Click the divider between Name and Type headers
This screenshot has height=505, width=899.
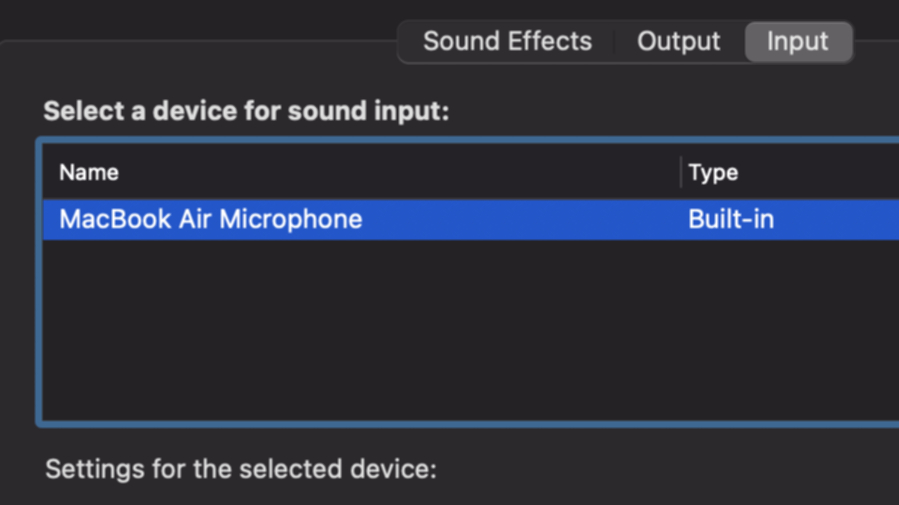pyautogui.click(x=681, y=172)
